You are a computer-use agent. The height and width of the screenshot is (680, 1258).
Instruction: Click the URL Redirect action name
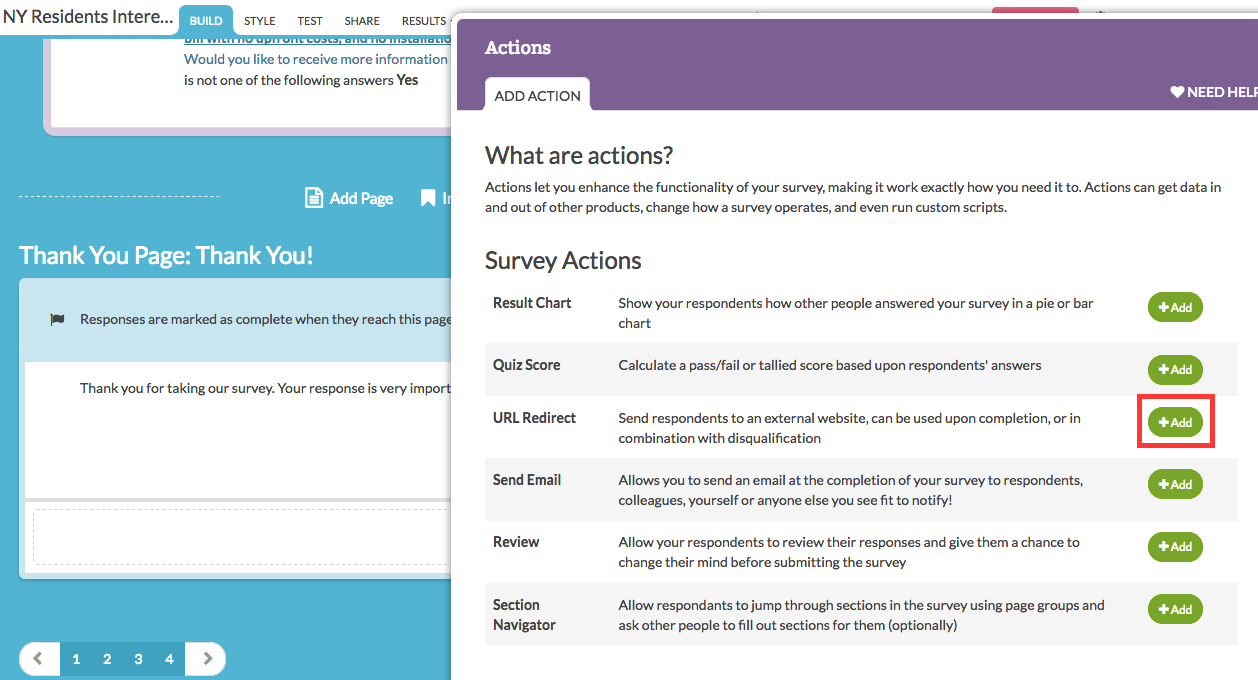click(534, 418)
